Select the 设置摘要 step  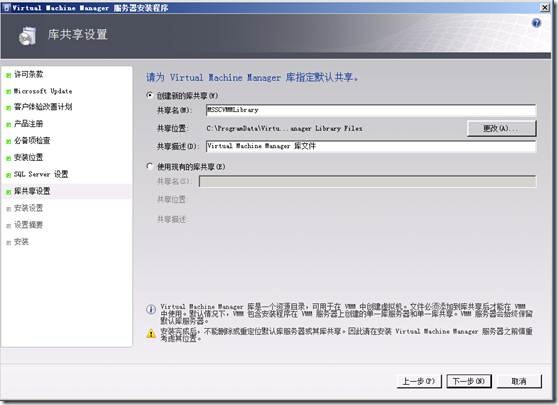[28, 225]
